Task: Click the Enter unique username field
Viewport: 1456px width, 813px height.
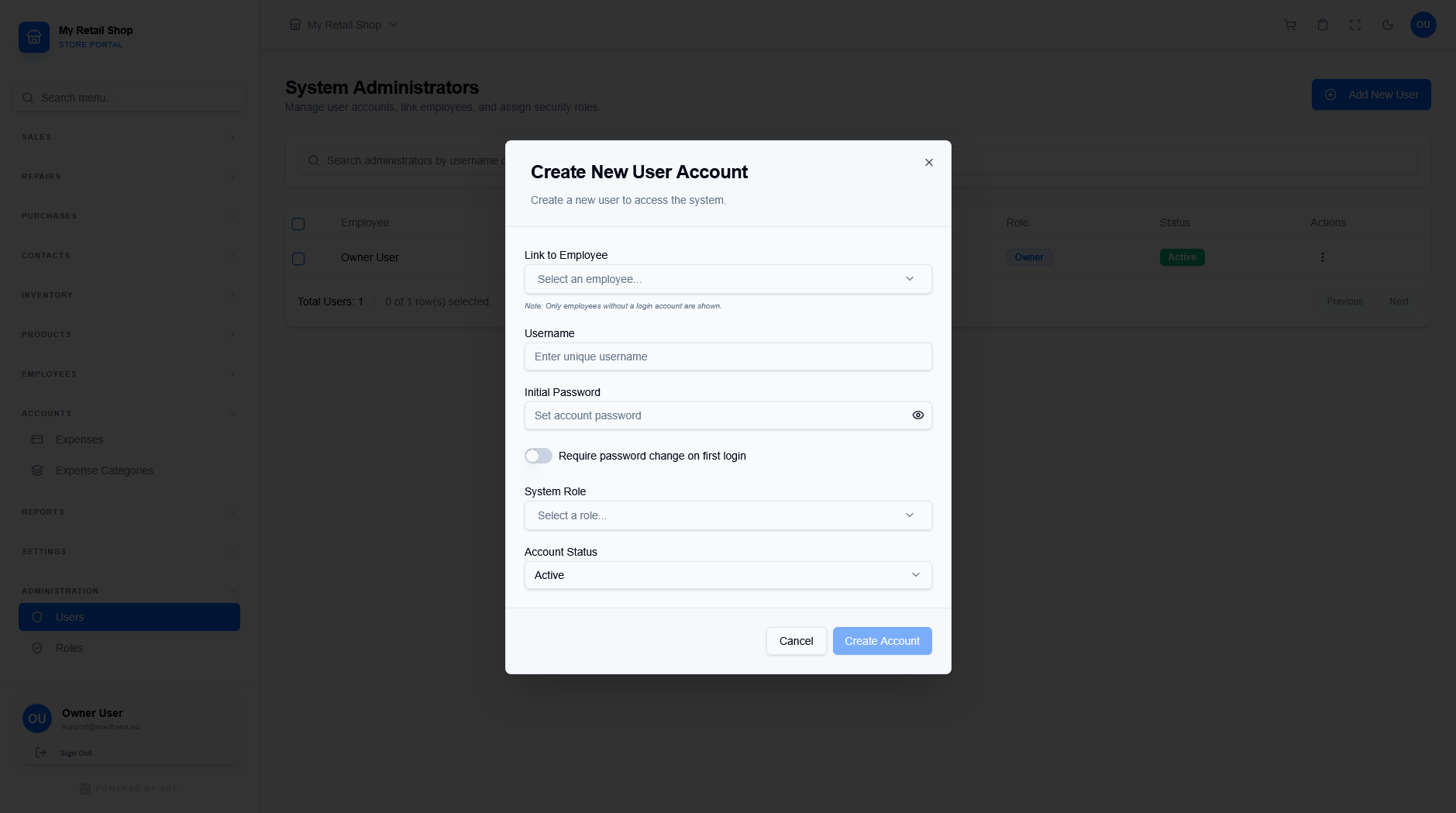Action: pyautogui.click(x=727, y=357)
